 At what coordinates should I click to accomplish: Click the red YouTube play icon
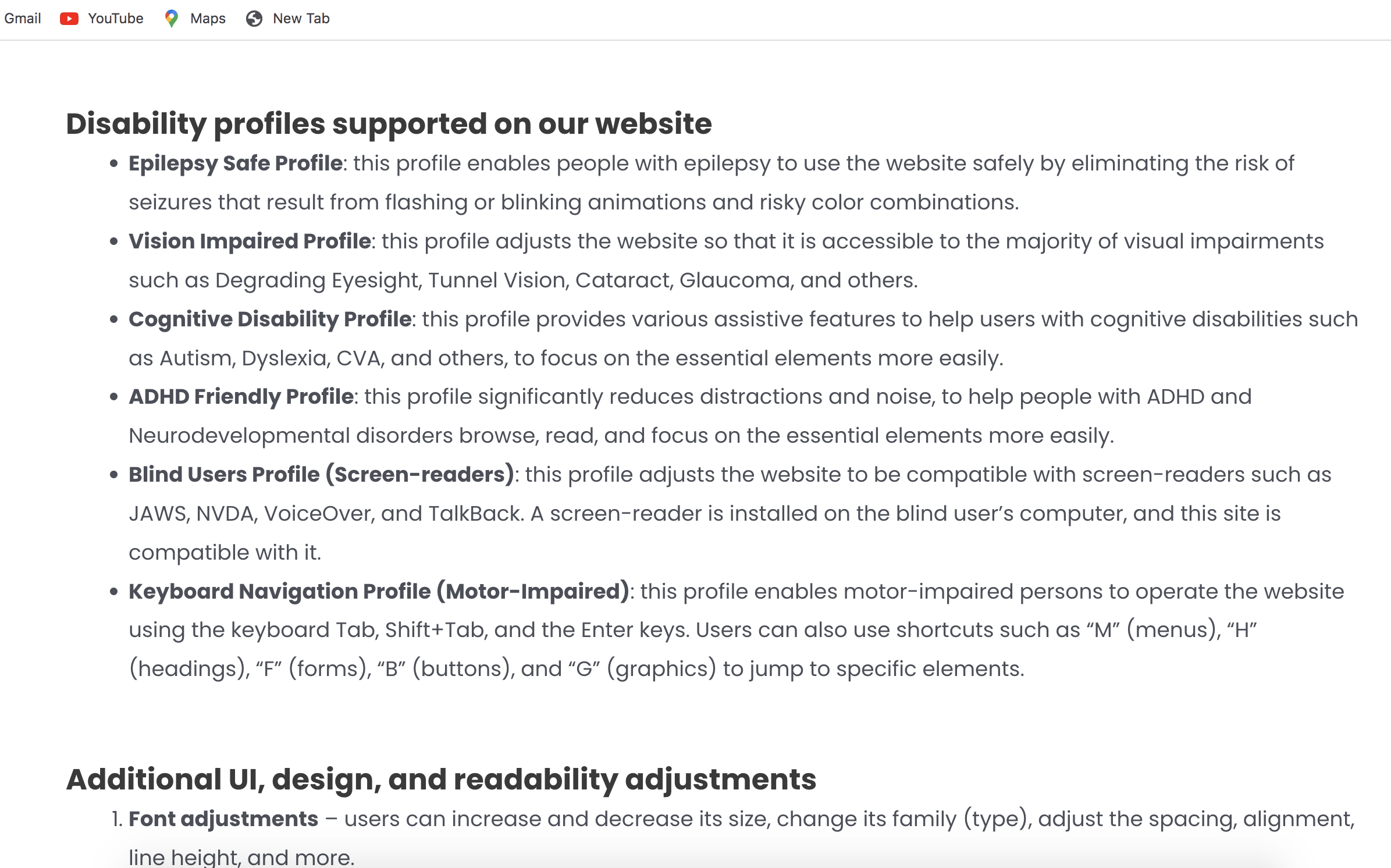[69, 19]
